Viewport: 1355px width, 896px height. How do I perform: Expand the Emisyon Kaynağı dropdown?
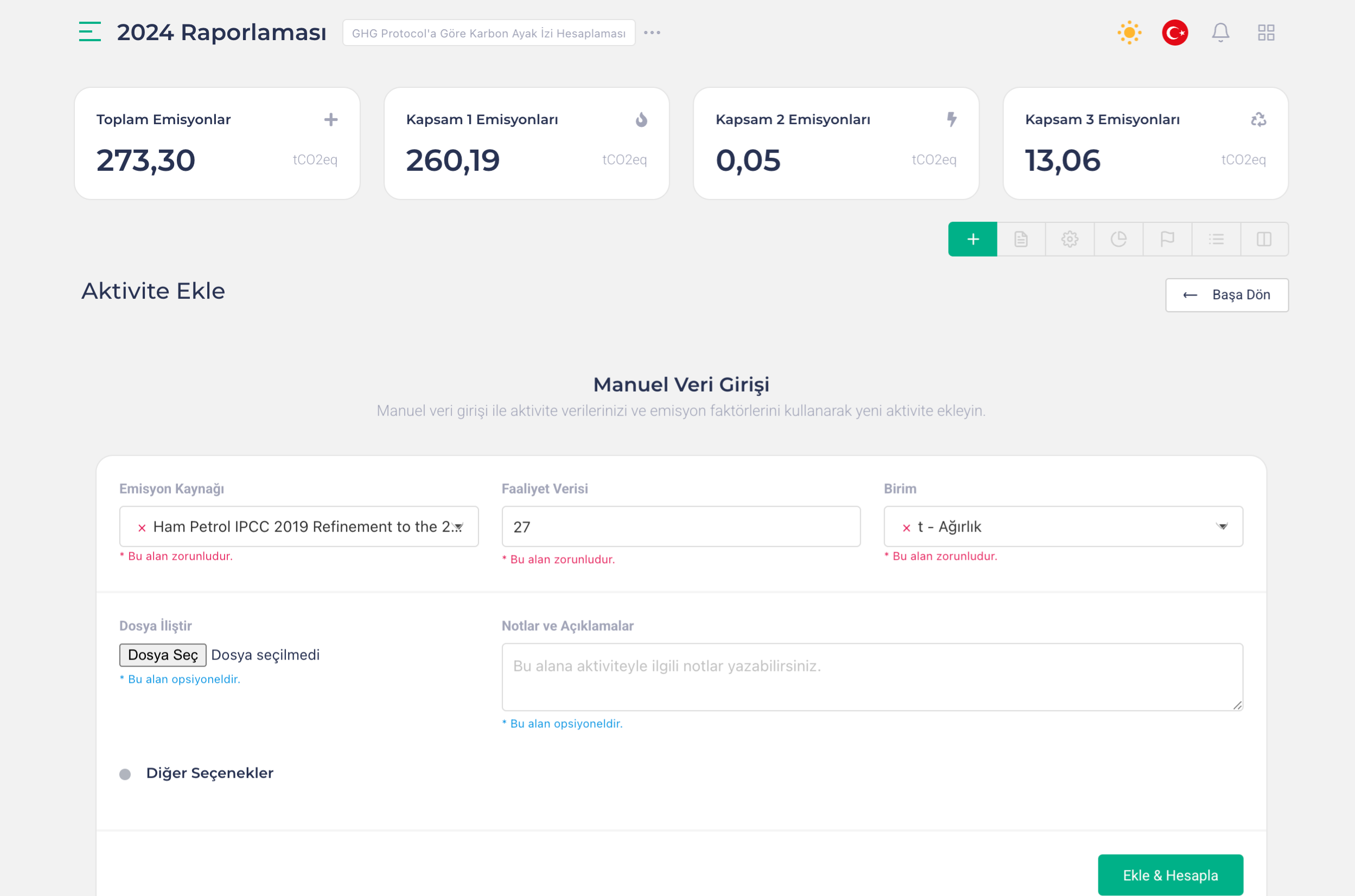(458, 526)
